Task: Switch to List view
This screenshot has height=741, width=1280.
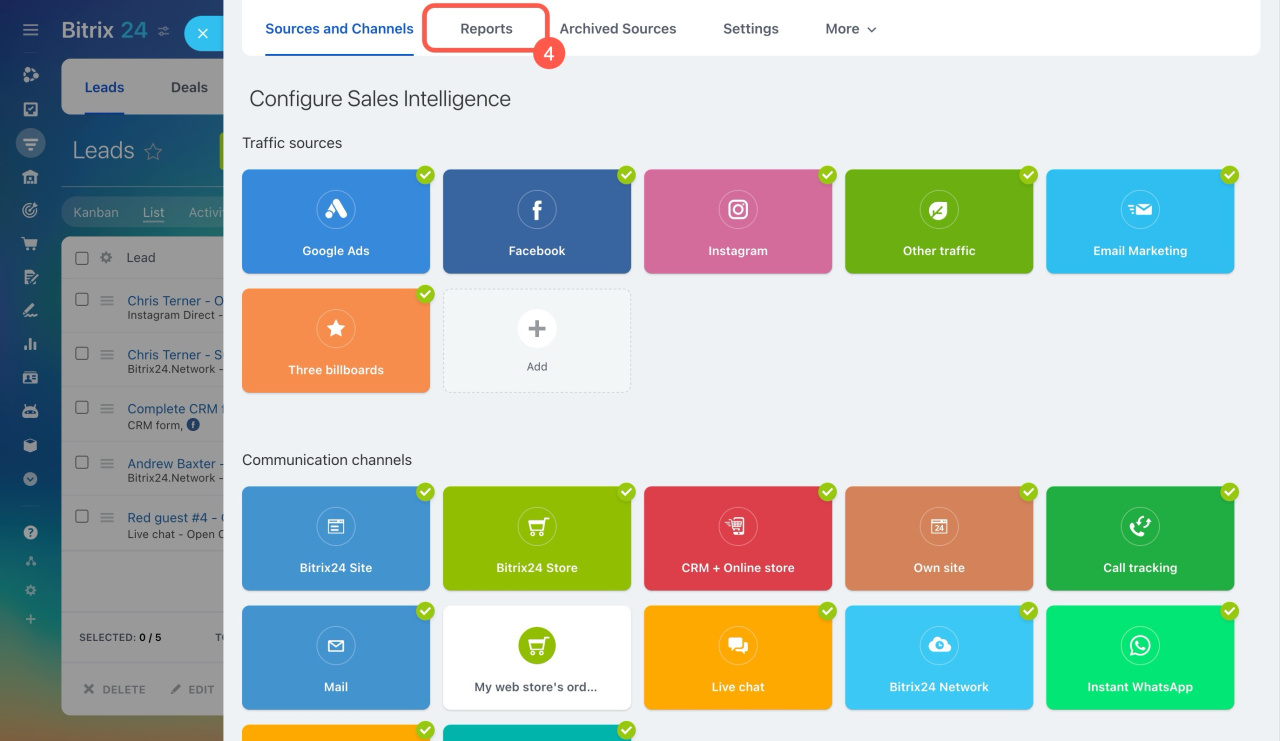Action: point(154,212)
